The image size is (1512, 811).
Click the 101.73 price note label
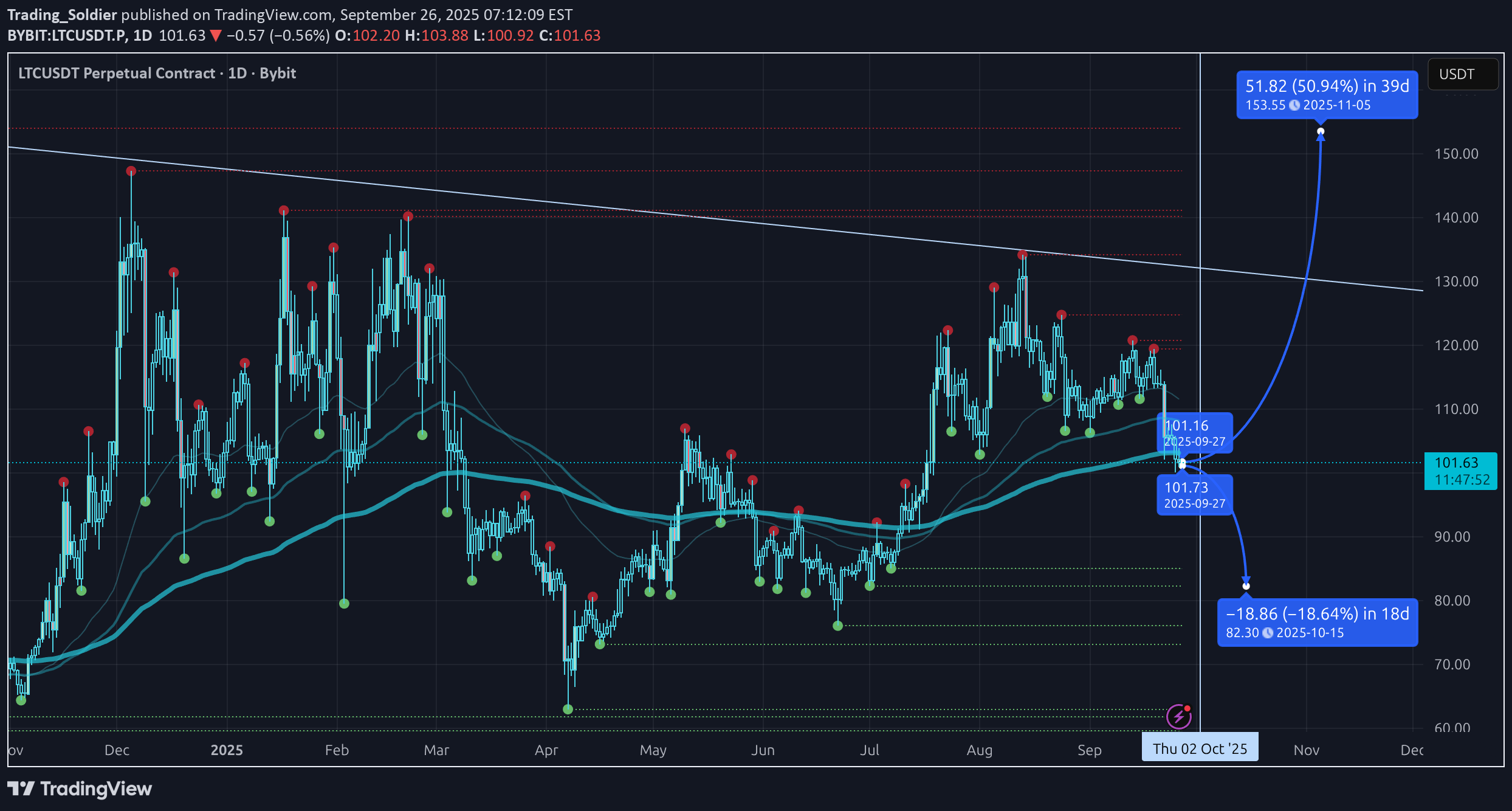point(1194,495)
